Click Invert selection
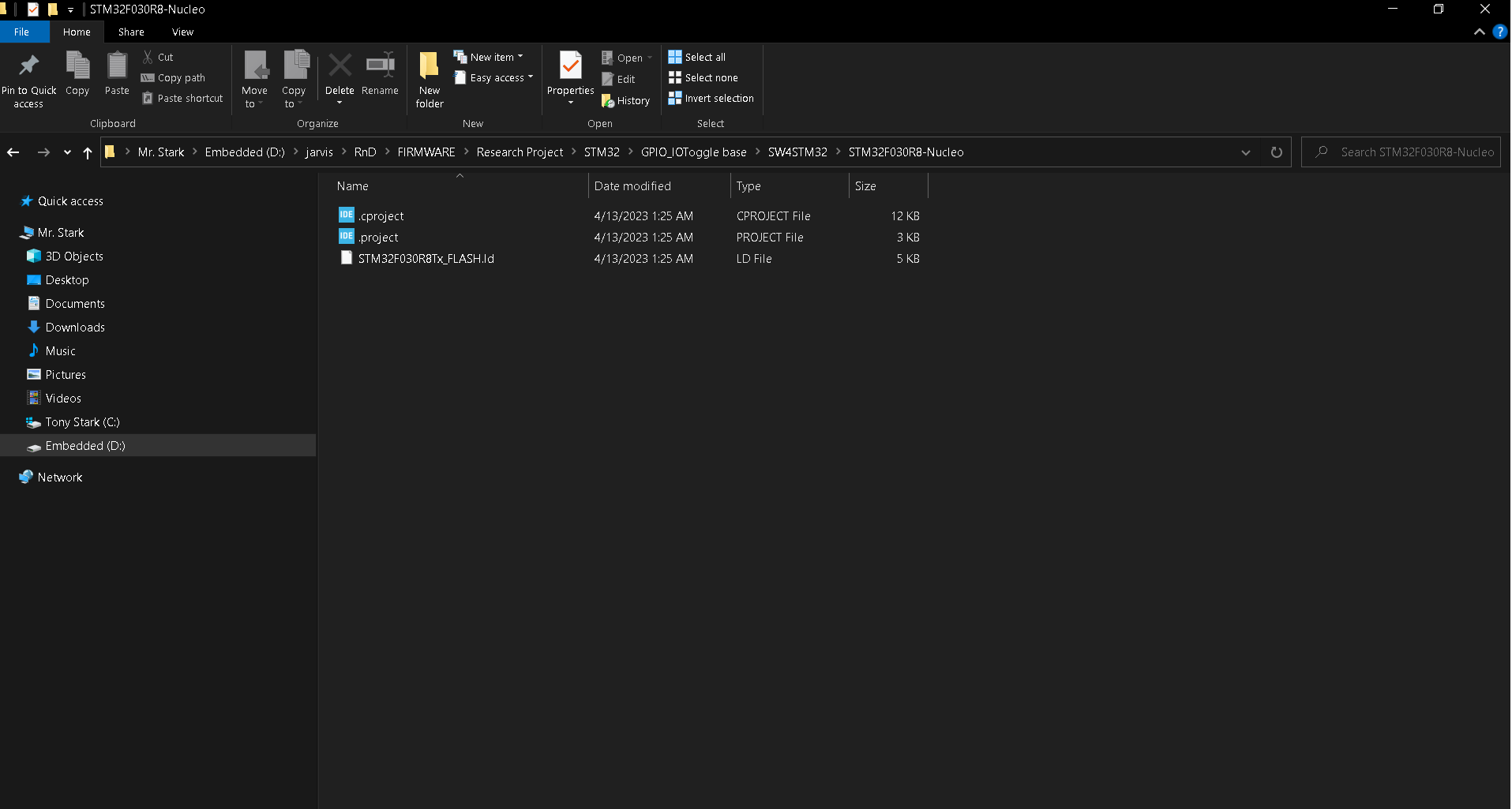Viewport: 1512px width, 809px height. [711, 98]
